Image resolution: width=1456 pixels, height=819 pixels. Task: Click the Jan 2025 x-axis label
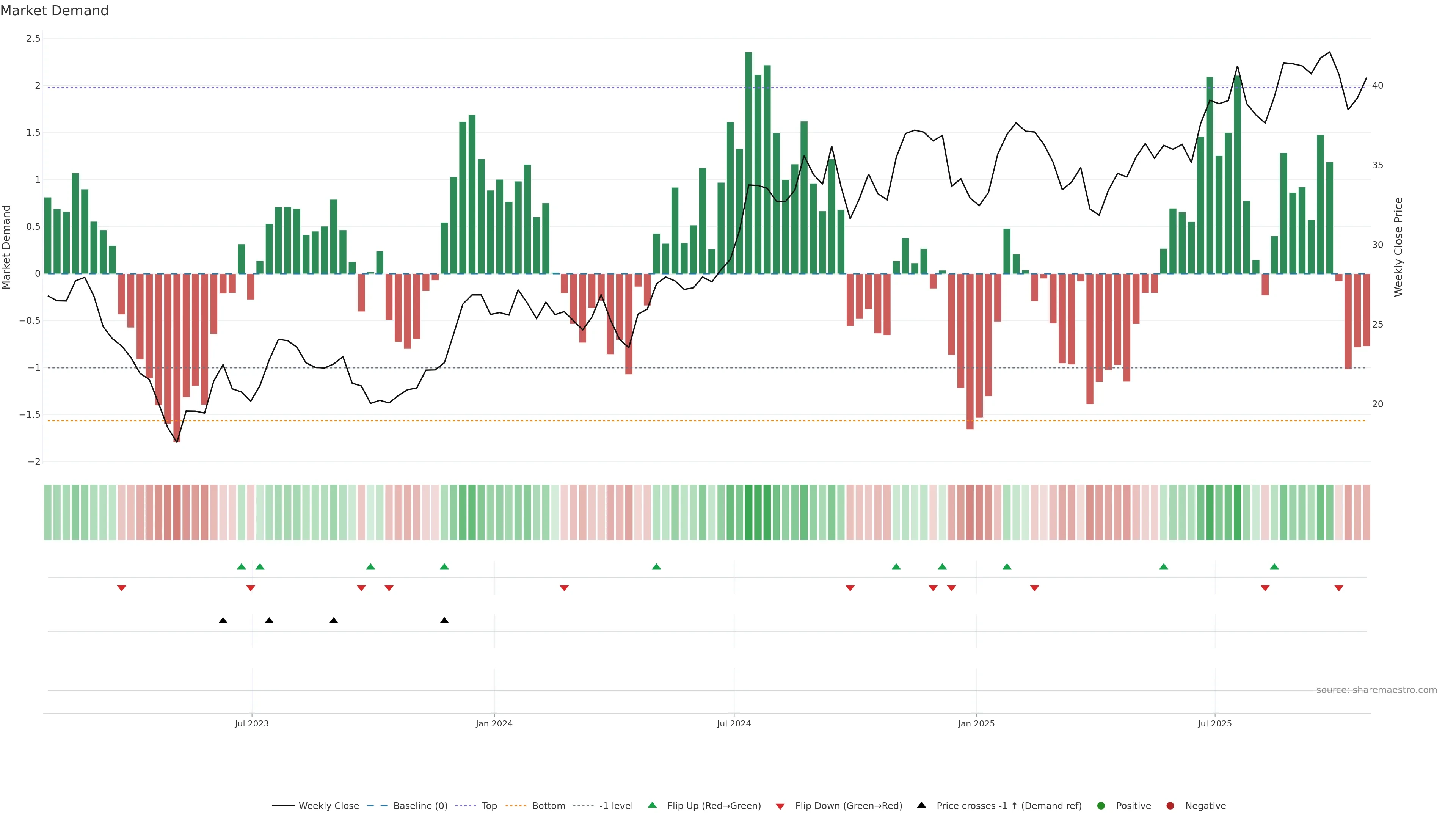(x=976, y=723)
